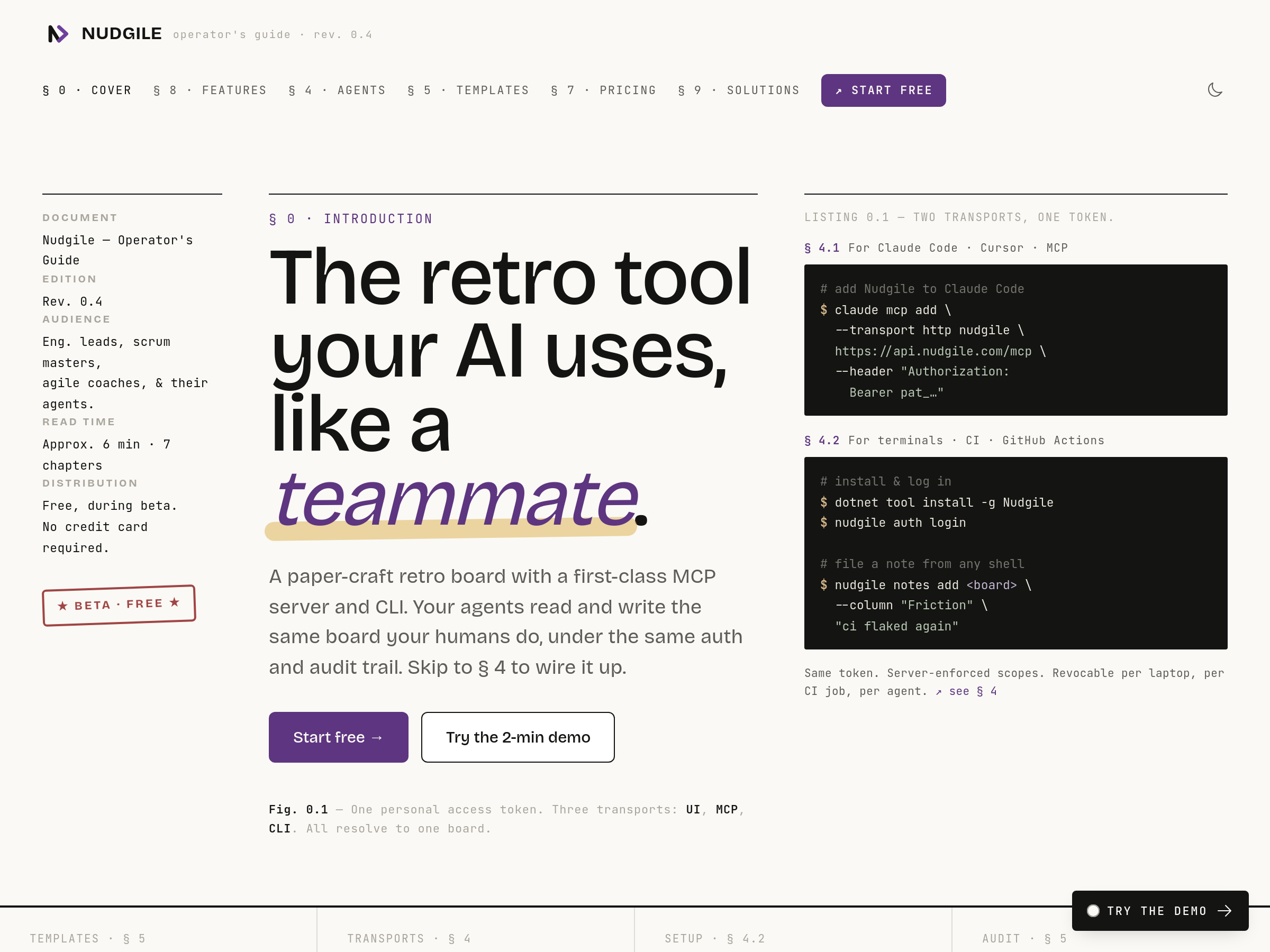Click 'Rev. 0.4' edition value

pyautogui.click(x=72, y=302)
